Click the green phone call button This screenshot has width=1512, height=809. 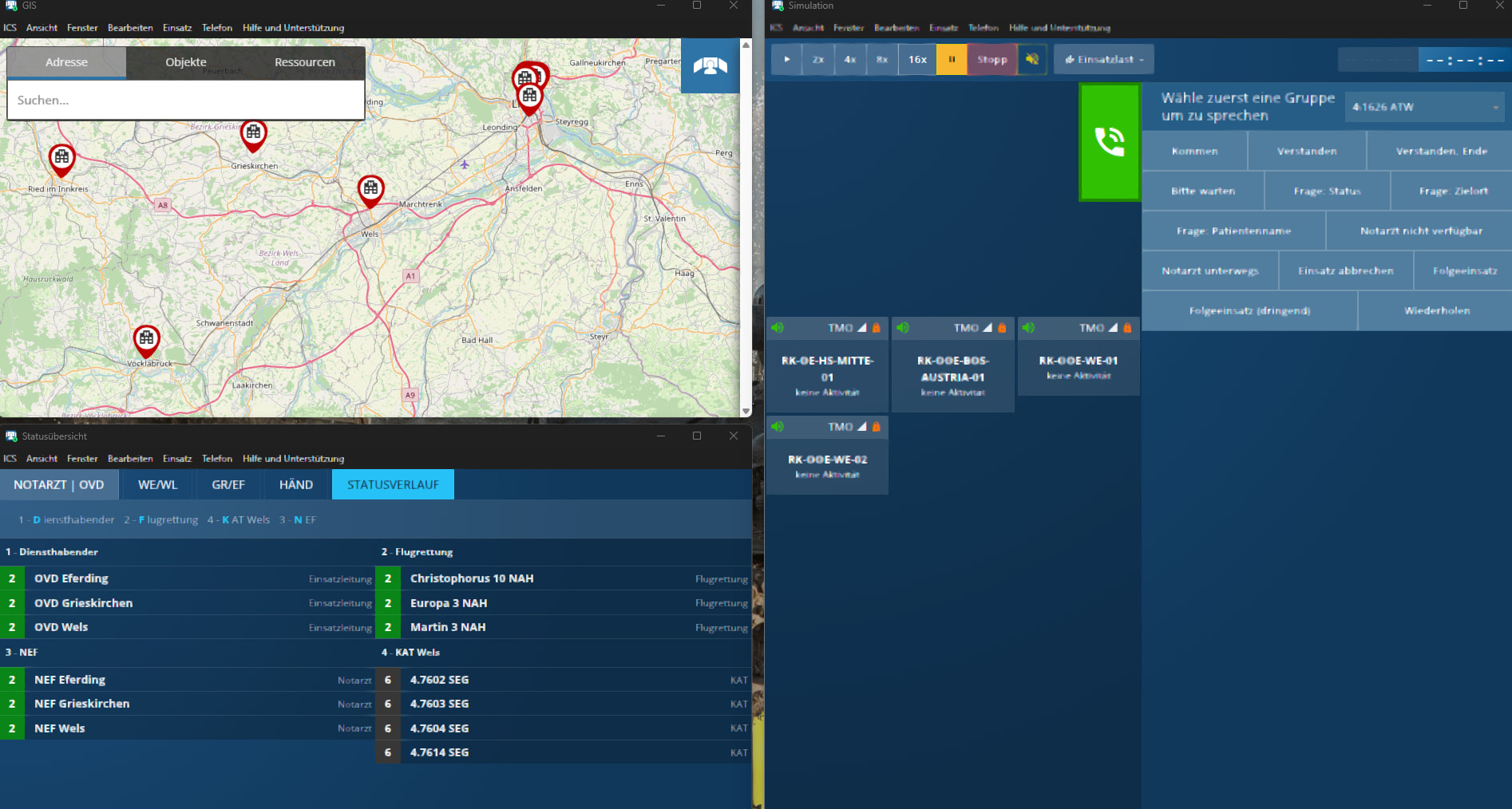tap(1109, 142)
